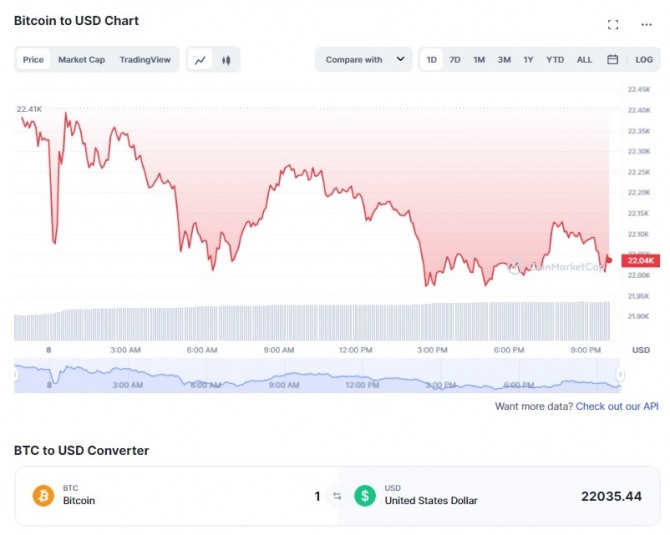Viewport: 670px width, 535px height.
Task: Expand the Compare with dropdown
Action: (364, 60)
